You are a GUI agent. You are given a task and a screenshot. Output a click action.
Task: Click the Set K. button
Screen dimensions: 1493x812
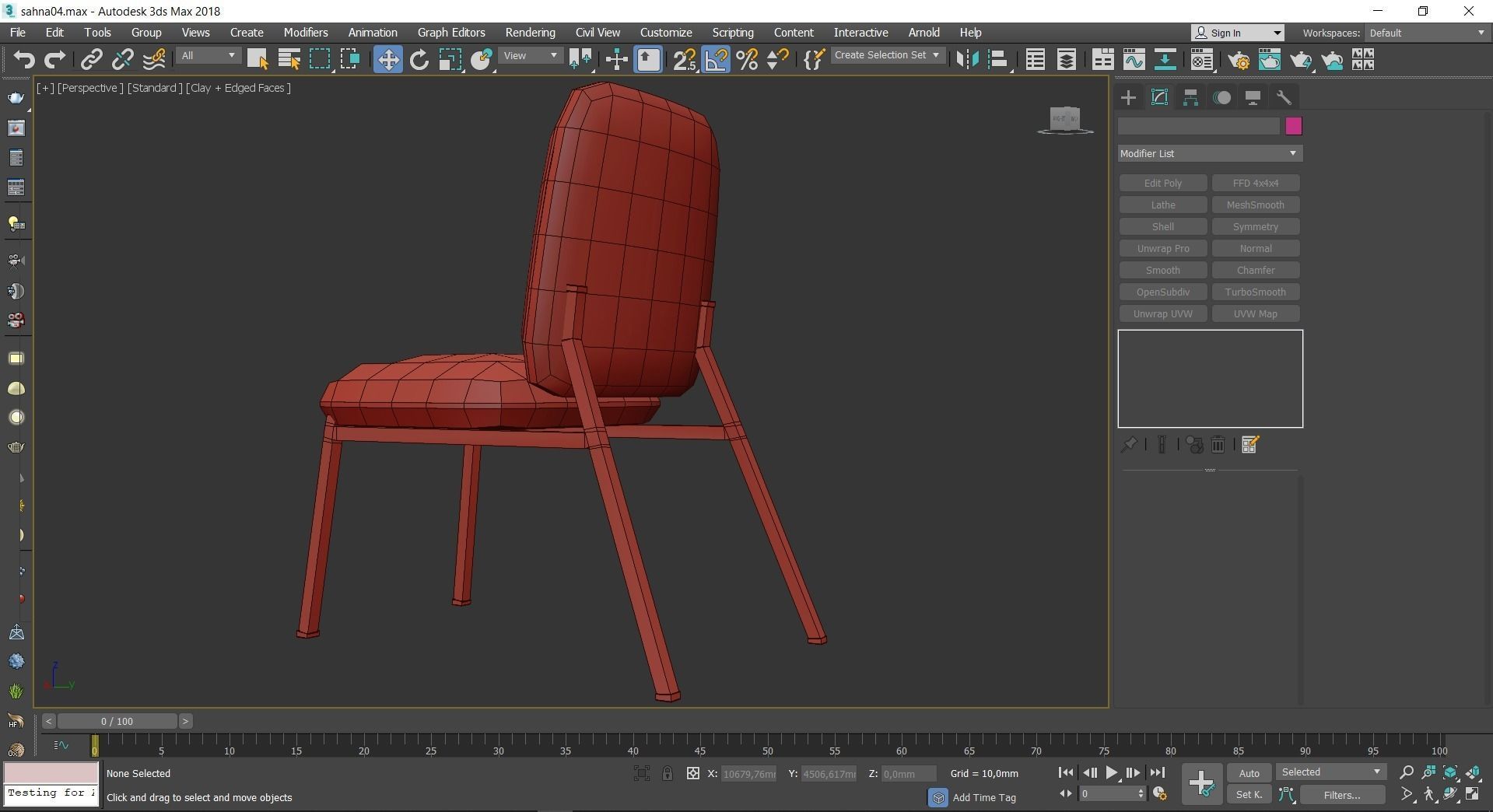[x=1249, y=794]
